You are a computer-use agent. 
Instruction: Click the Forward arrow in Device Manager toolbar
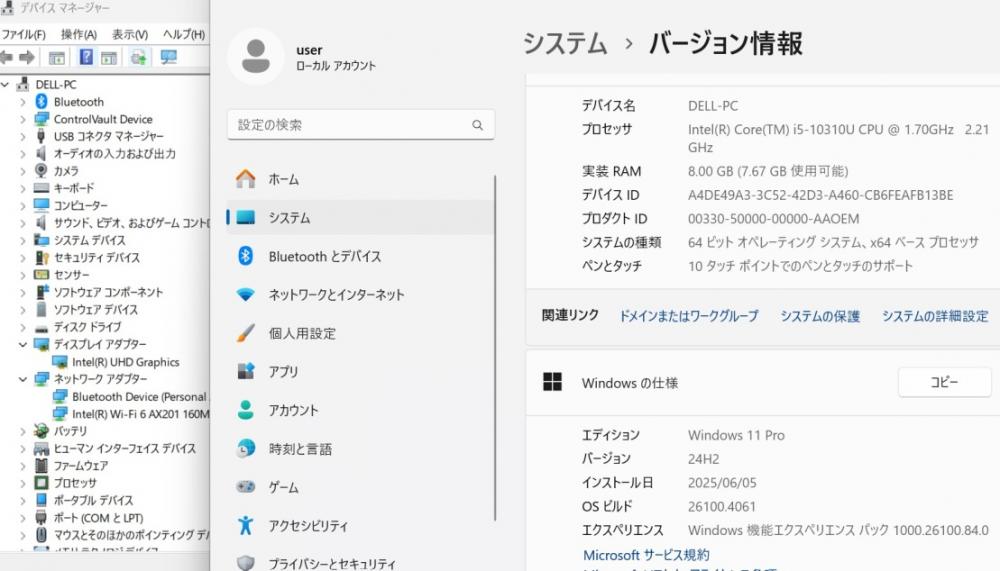point(27,57)
